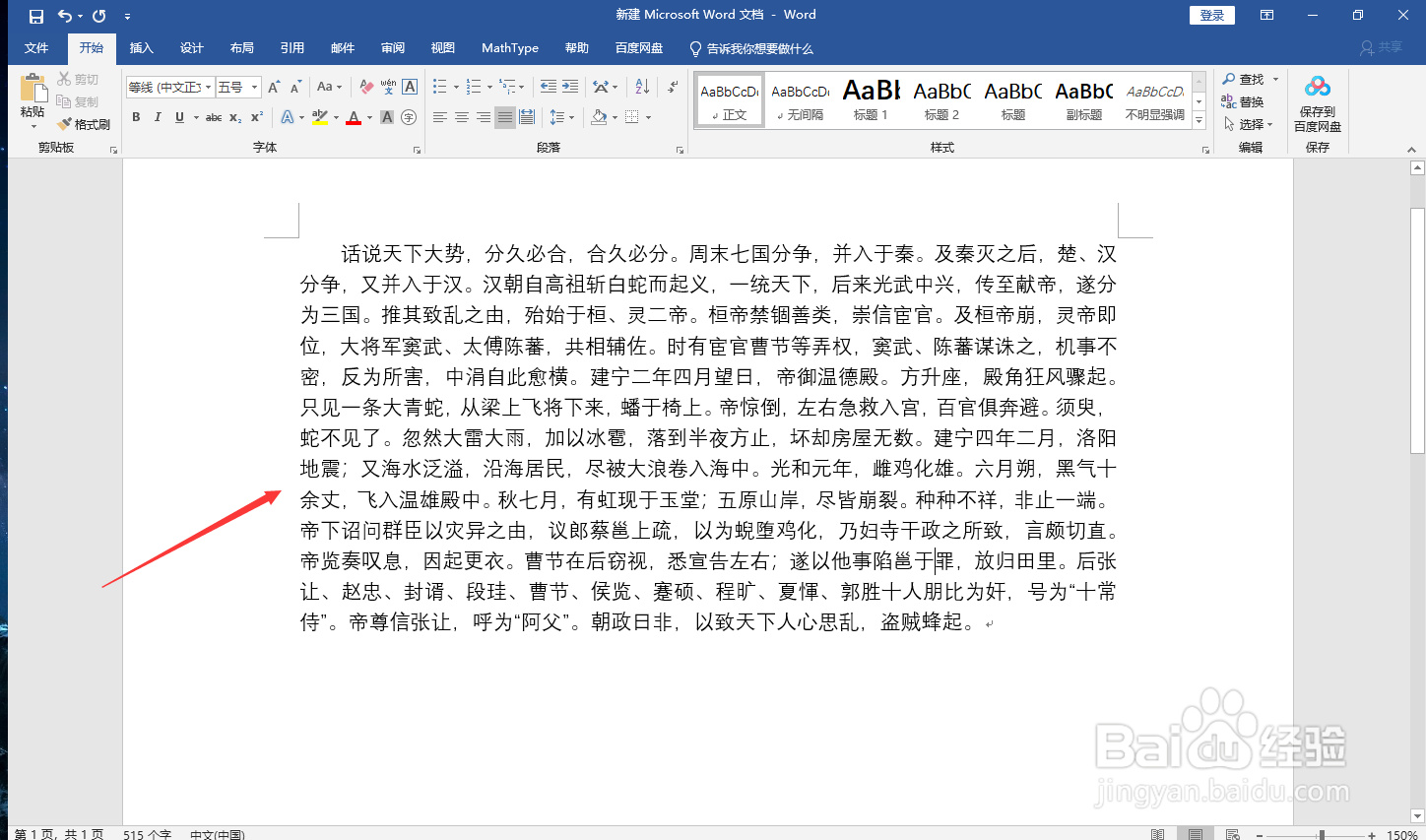Image resolution: width=1426 pixels, height=840 pixels.
Task: Apply the No Spacing (无间隔) style
Action: tap(800, 100)
